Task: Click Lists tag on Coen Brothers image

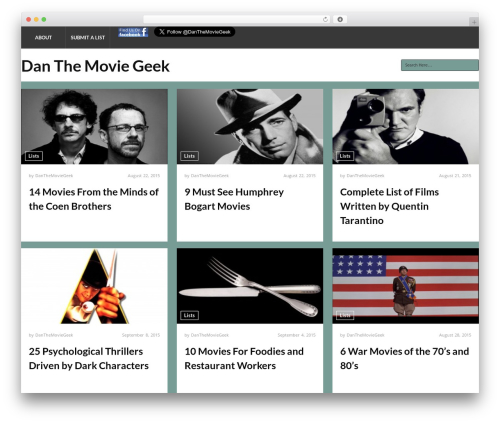Action: pyautogui.click(x=34, y=156)
